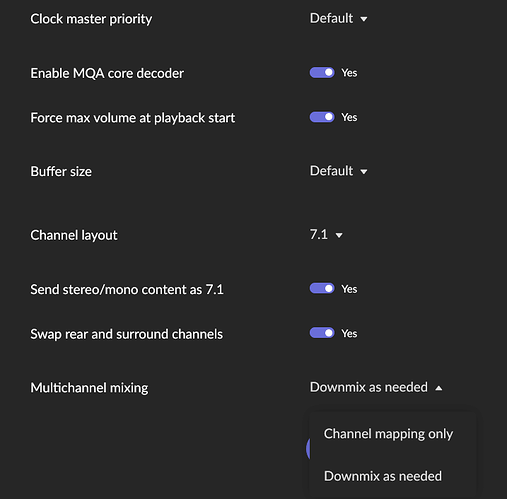Select Channel mapping only option

(x=388, y=434)
